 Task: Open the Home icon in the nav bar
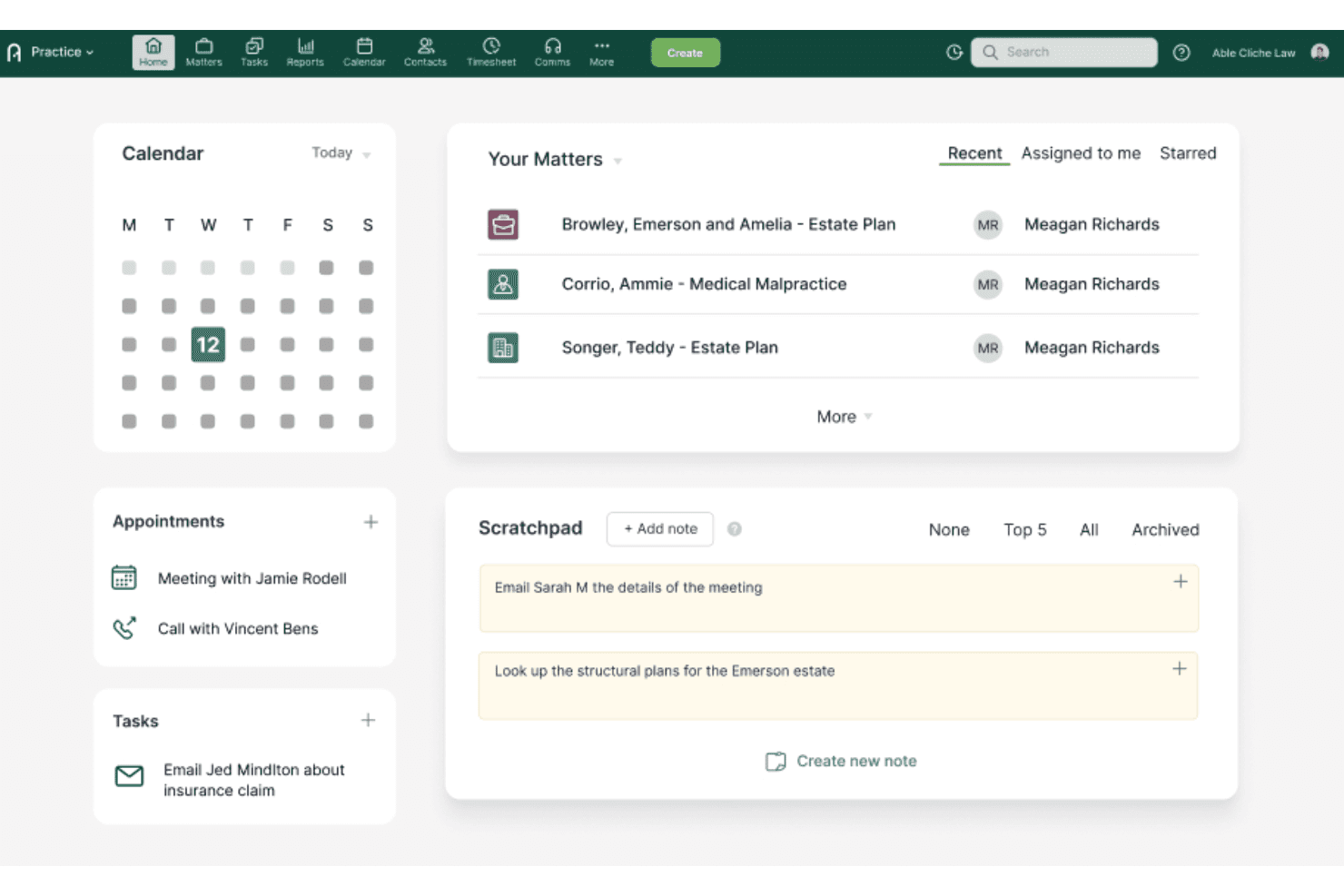pyautogui.click(x=153, y=52)
